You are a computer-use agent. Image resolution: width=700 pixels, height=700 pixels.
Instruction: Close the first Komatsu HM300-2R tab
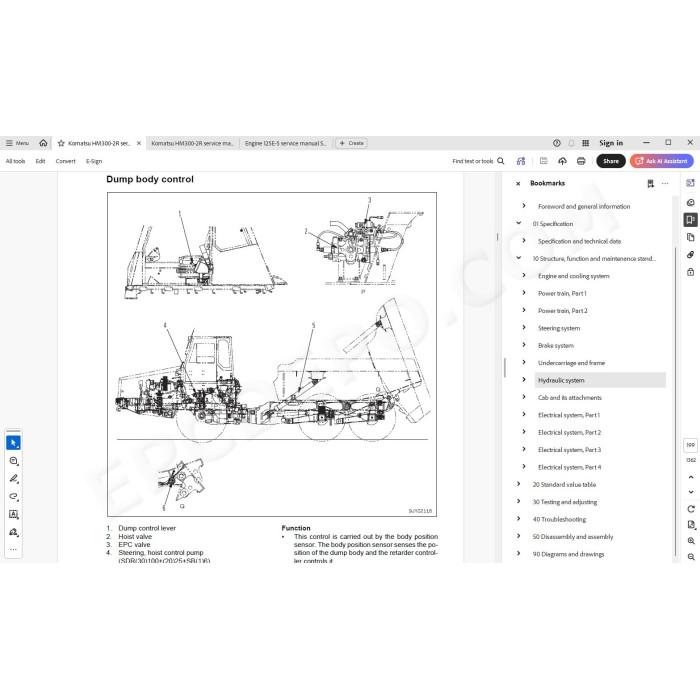139,143
